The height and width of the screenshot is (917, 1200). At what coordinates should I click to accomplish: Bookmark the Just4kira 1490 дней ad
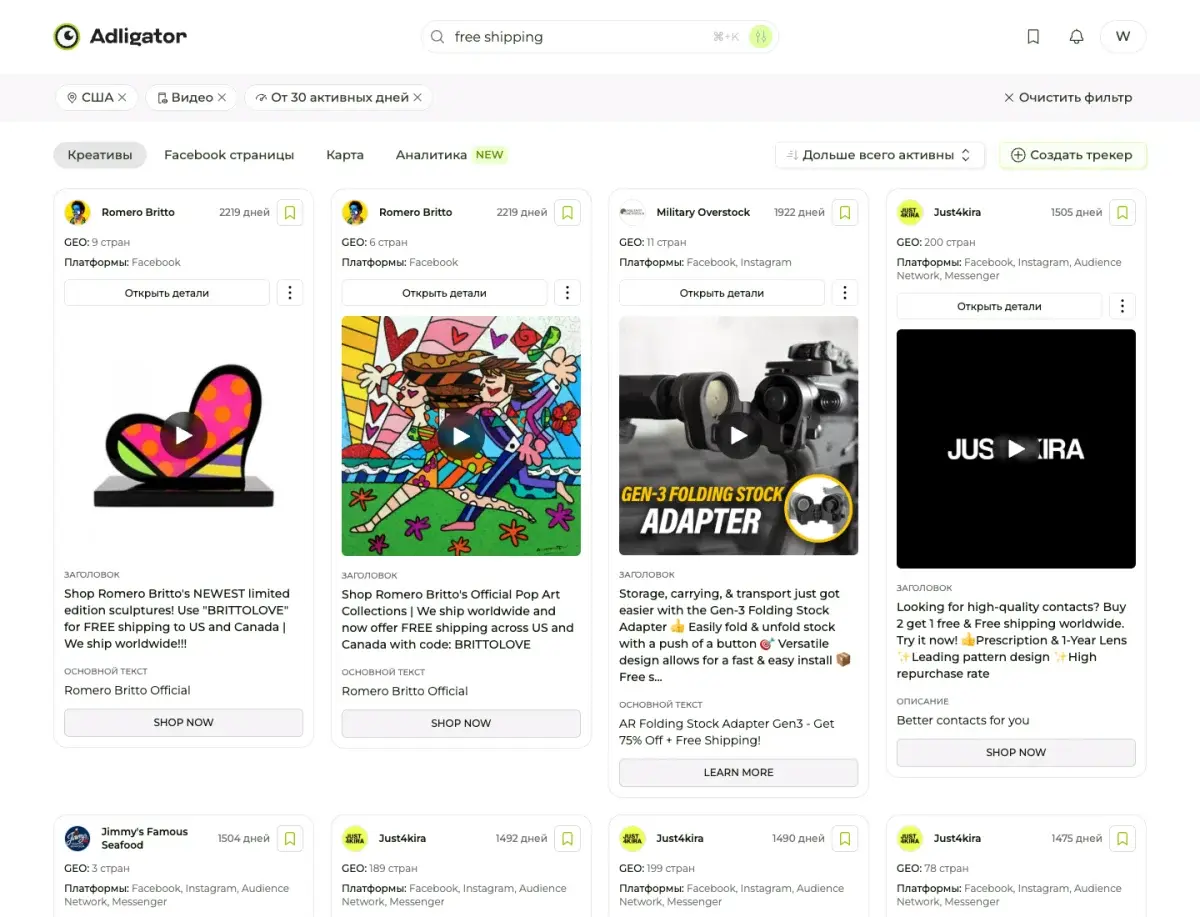845,838
